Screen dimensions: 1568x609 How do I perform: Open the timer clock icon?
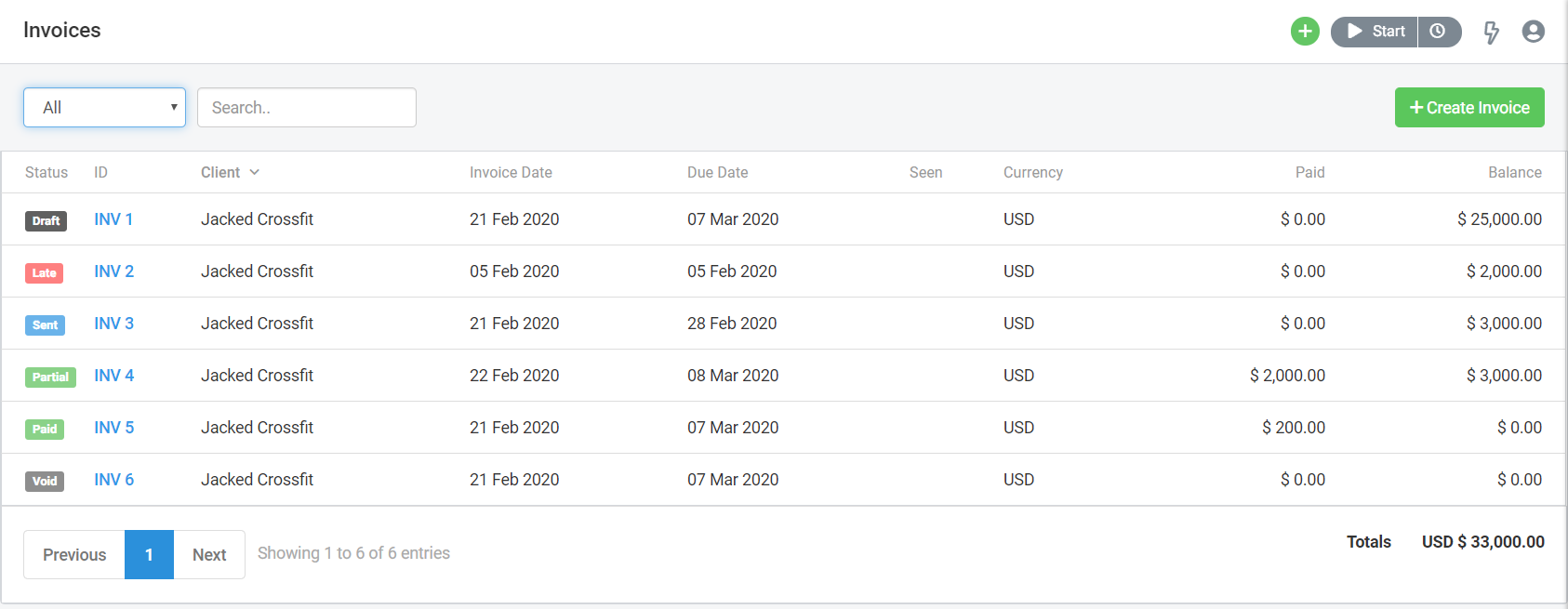click(1439, 32)
